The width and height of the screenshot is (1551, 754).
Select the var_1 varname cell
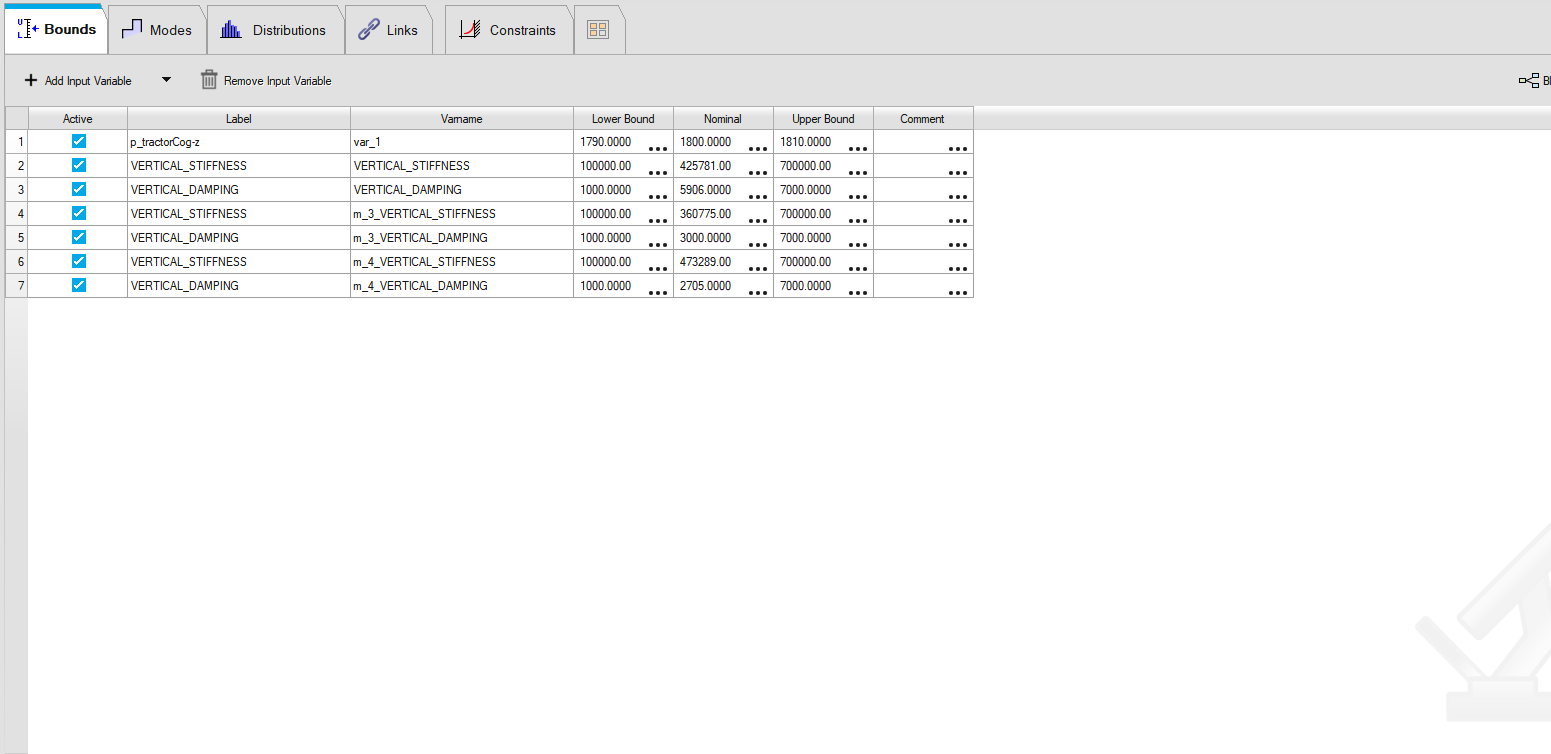point(462,142)
